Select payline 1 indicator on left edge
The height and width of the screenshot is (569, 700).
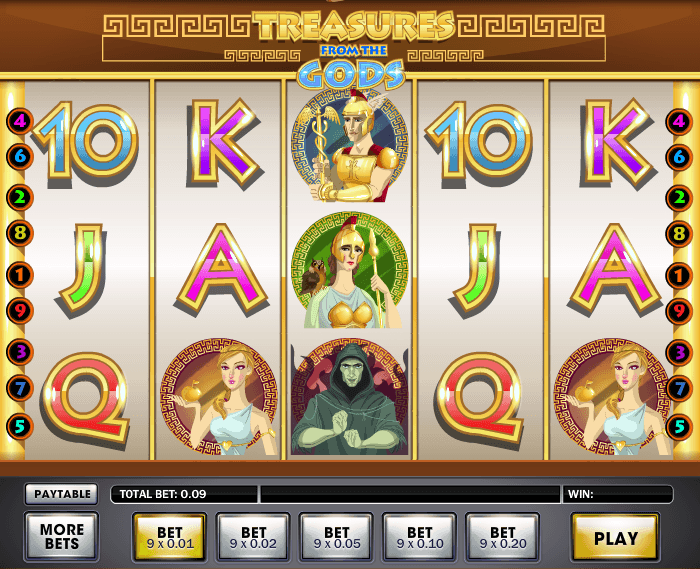click(20, 275)
